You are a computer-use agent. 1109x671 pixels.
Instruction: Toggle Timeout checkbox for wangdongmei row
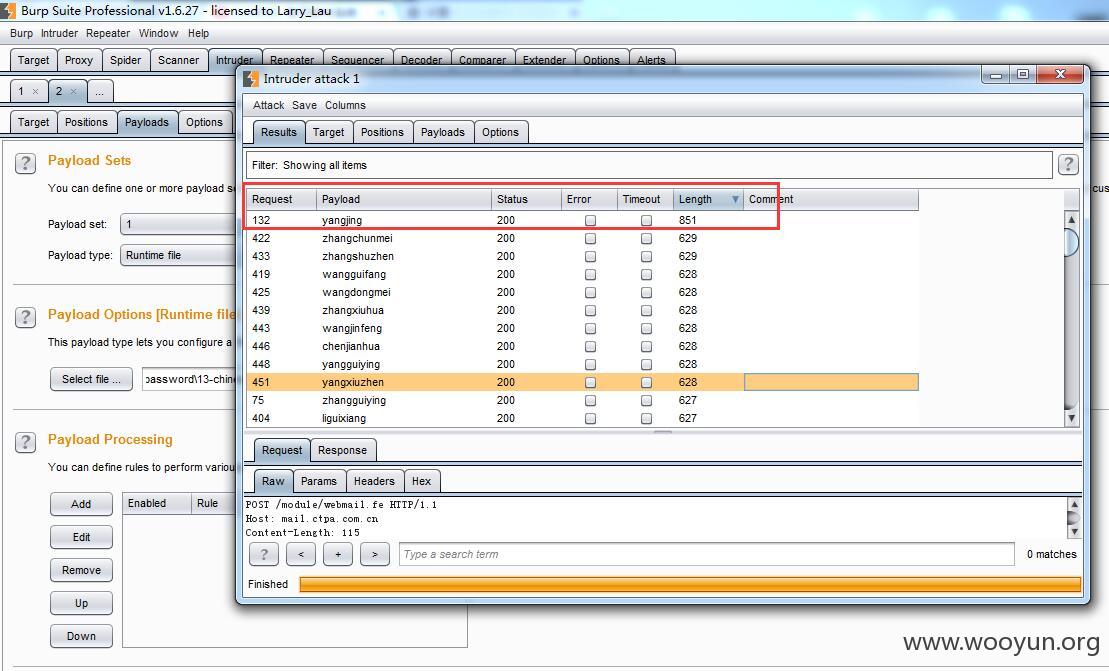coord(646,293)
